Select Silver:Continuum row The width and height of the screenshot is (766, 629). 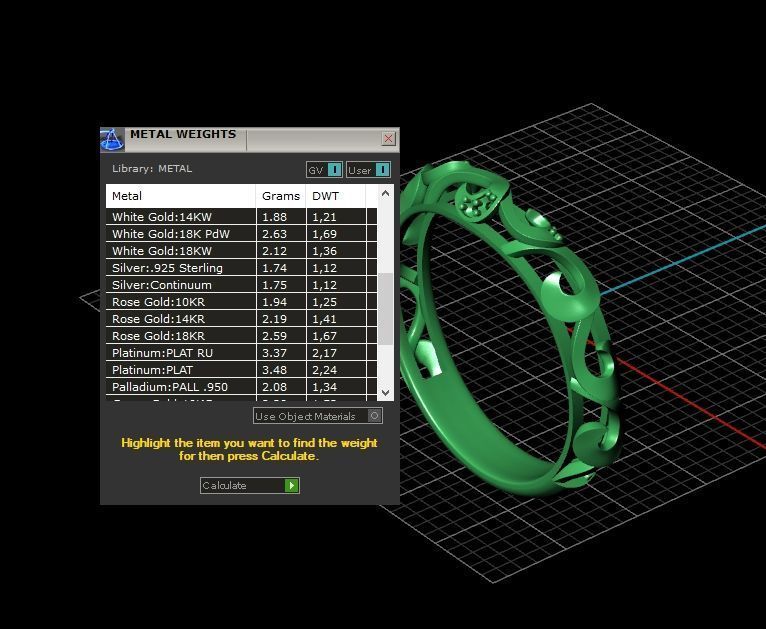pos(241,285)
